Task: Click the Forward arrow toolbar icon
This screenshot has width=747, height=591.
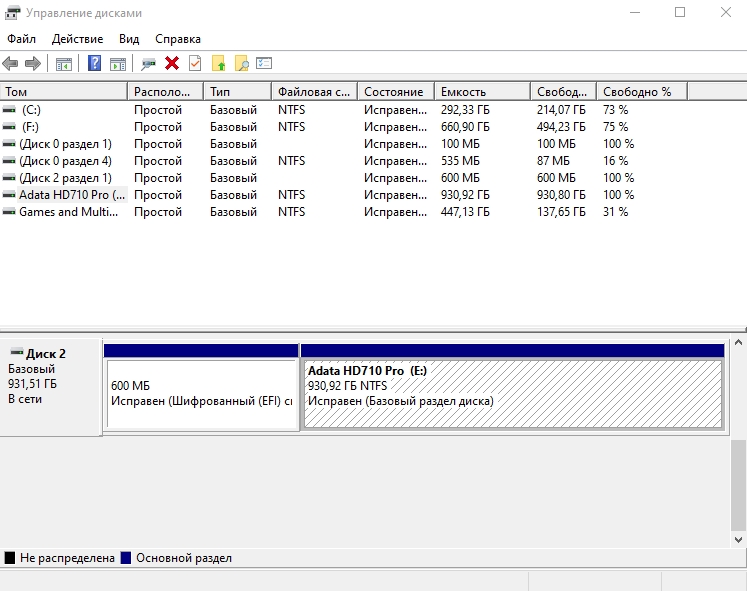Action: 32,64
